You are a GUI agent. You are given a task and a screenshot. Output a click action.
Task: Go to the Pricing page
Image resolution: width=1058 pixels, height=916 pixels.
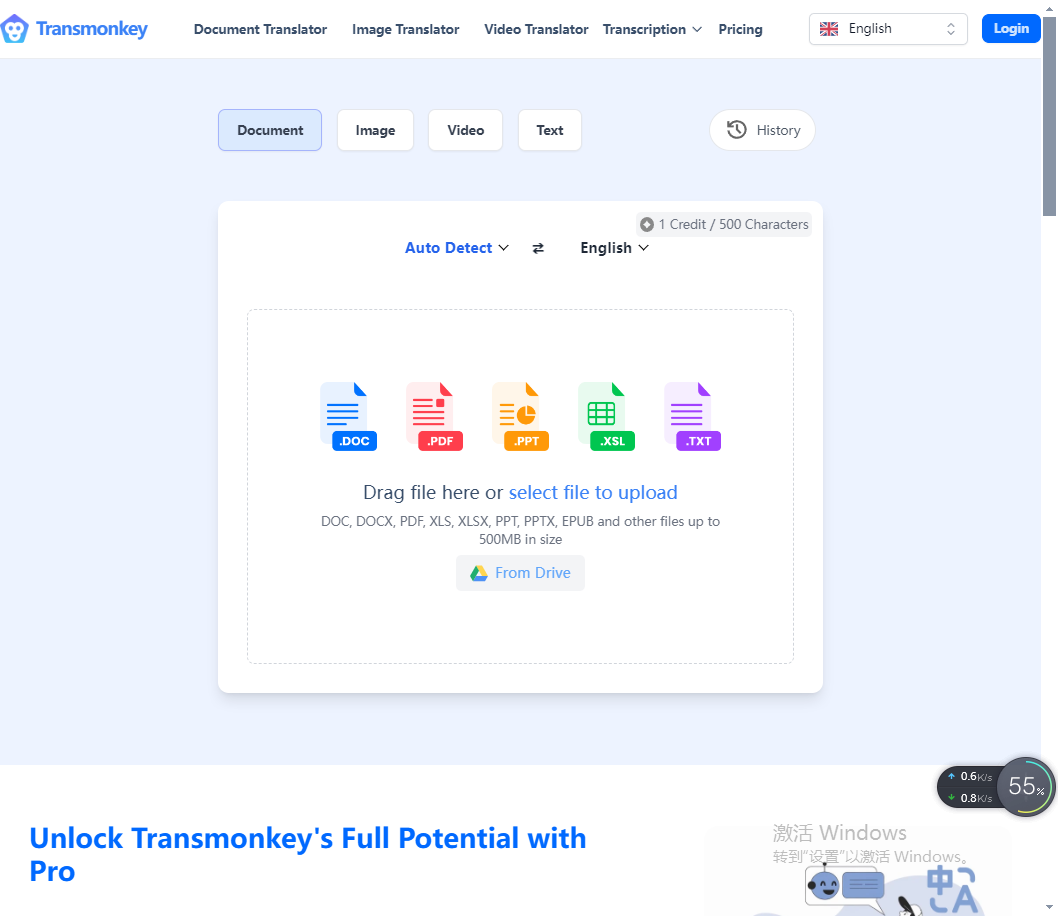coord(740,29)
